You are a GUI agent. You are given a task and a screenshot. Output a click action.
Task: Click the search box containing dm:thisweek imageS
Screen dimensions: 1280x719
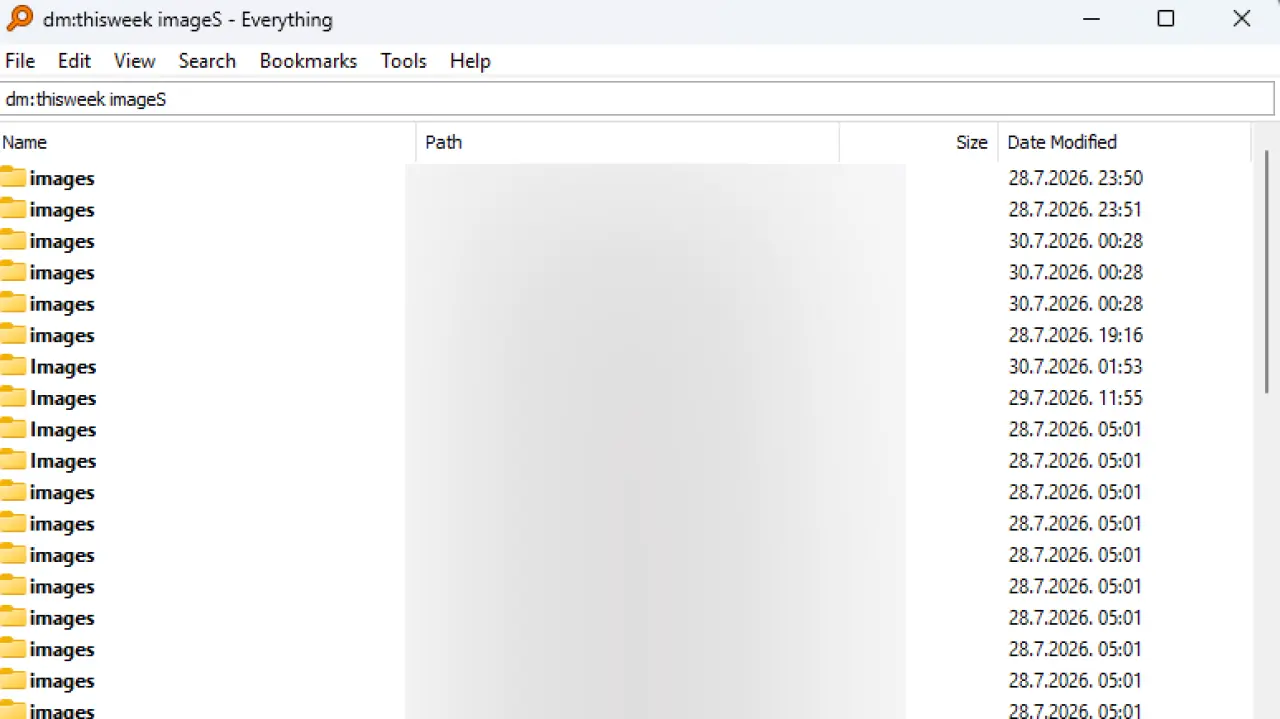[x=637, y=99]
